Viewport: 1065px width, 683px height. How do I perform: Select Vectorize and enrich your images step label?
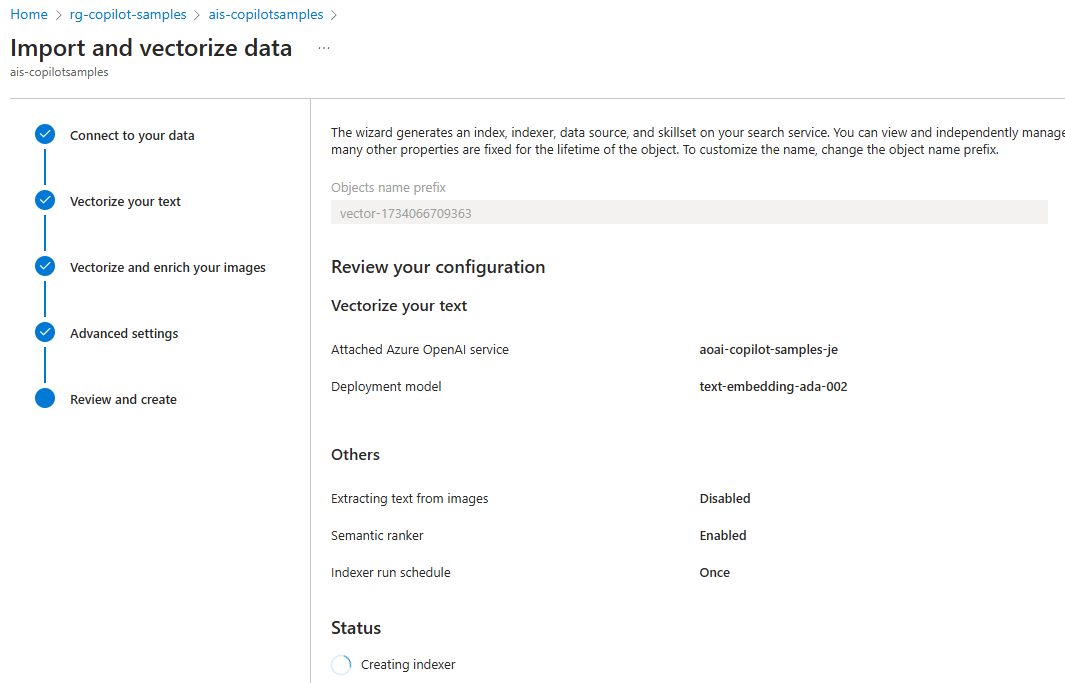tap(168, 267)
